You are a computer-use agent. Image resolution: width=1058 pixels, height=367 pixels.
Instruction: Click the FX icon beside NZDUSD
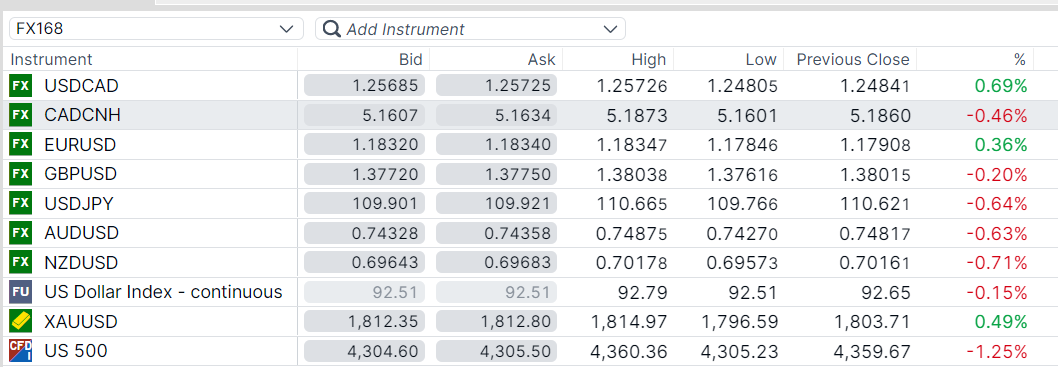(x=20, y=262)
